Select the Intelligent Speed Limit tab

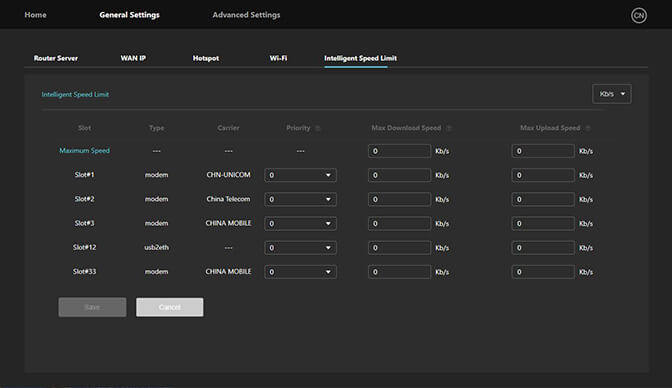click(x=360, y=58)
